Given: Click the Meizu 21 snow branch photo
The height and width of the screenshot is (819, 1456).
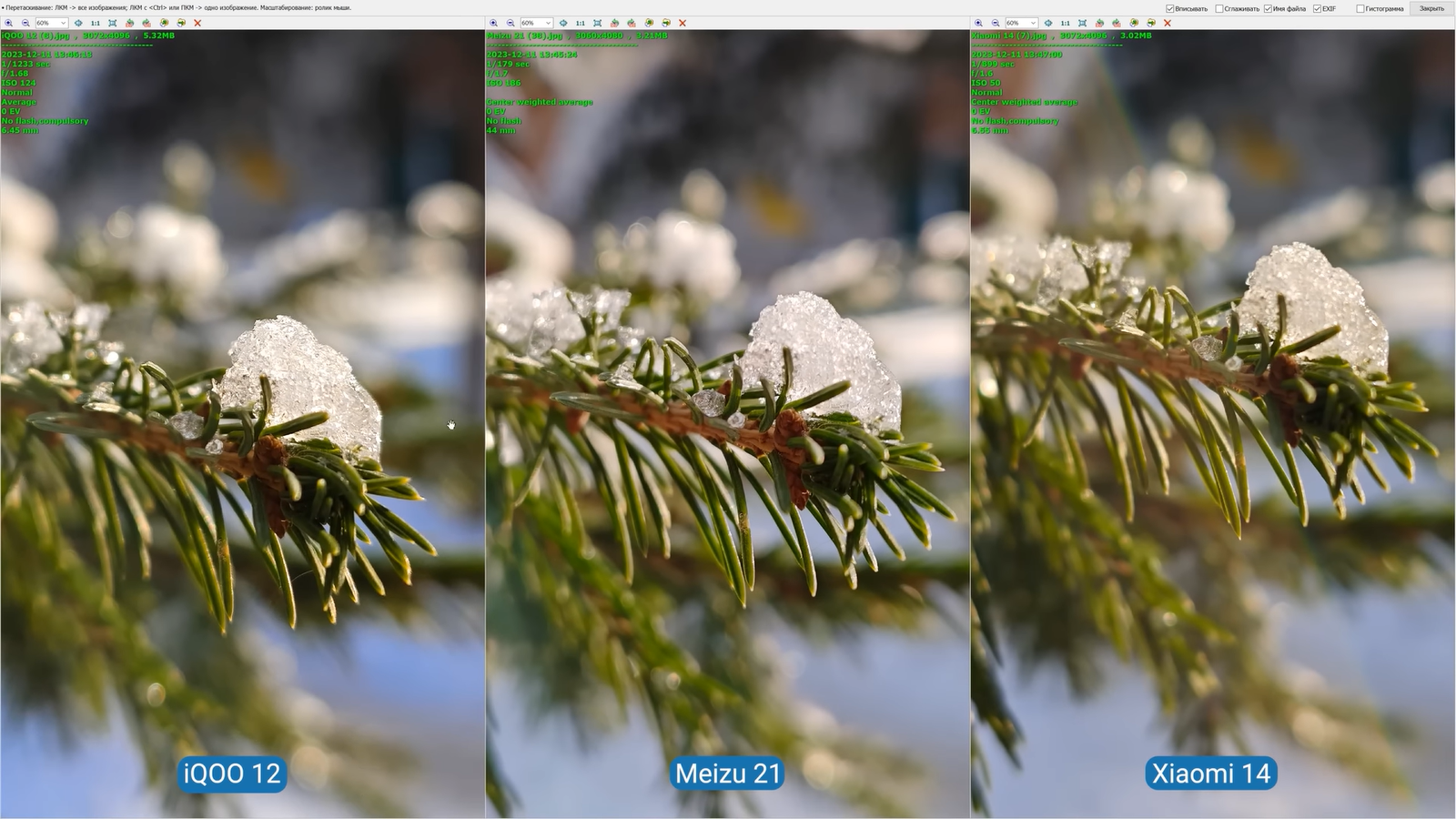Looking at the screenshot, I should point(728,424).
